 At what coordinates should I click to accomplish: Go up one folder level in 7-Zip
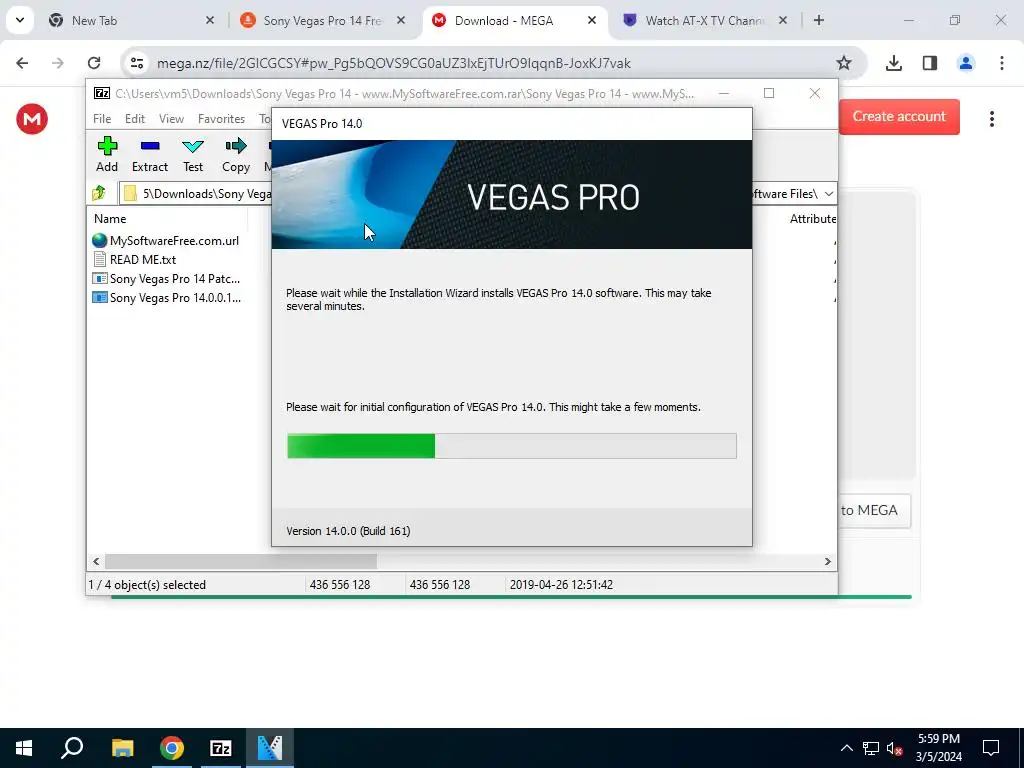99,193
